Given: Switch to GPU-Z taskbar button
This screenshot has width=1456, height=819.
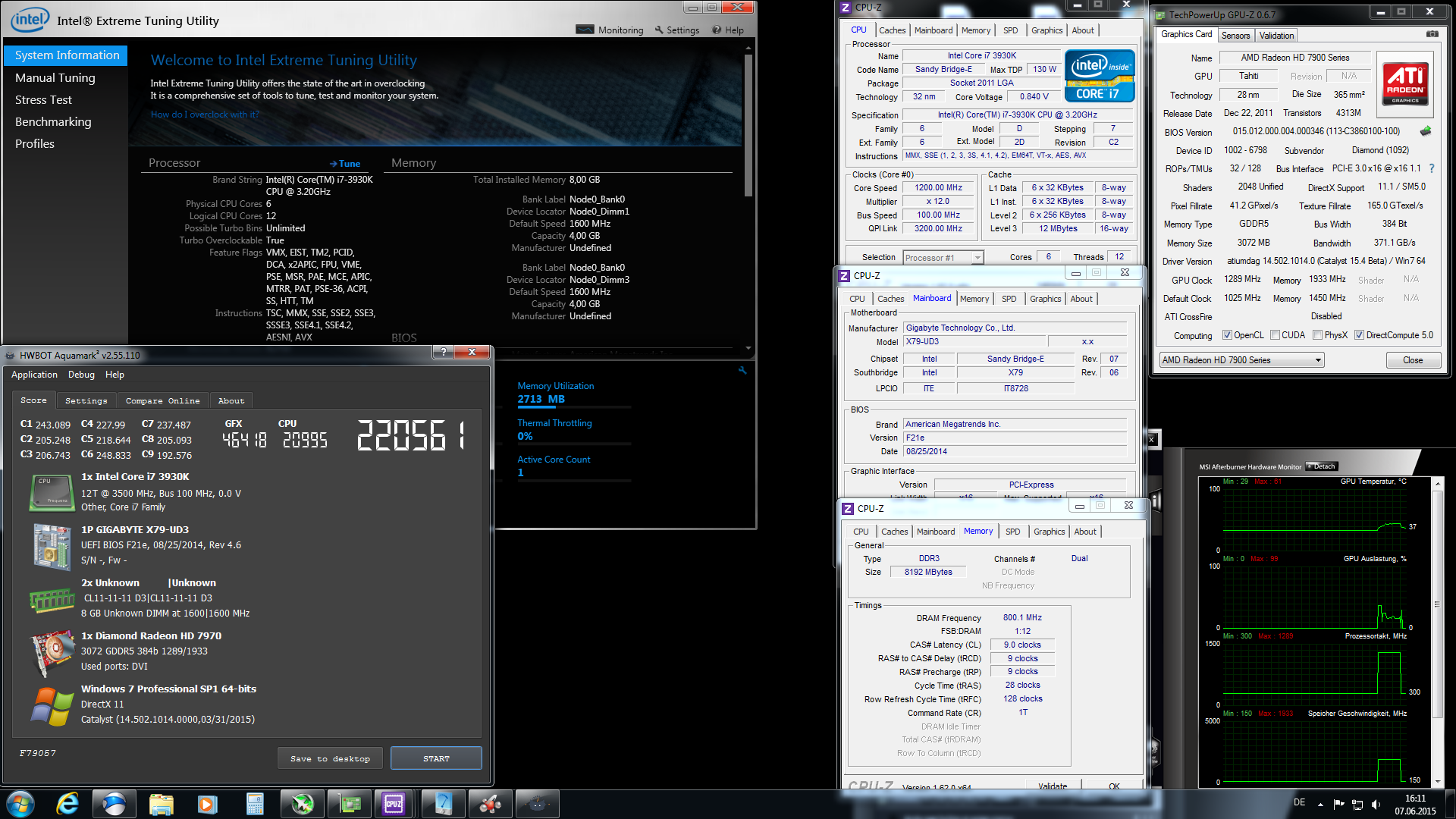Looking at the screenshot, I should tap(349, 804).
